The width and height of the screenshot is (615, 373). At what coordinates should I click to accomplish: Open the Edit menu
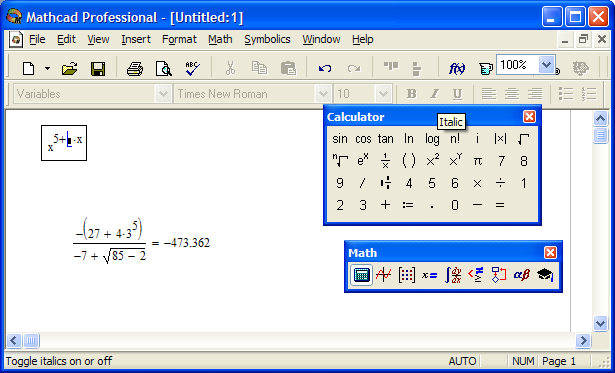(66, 39)
